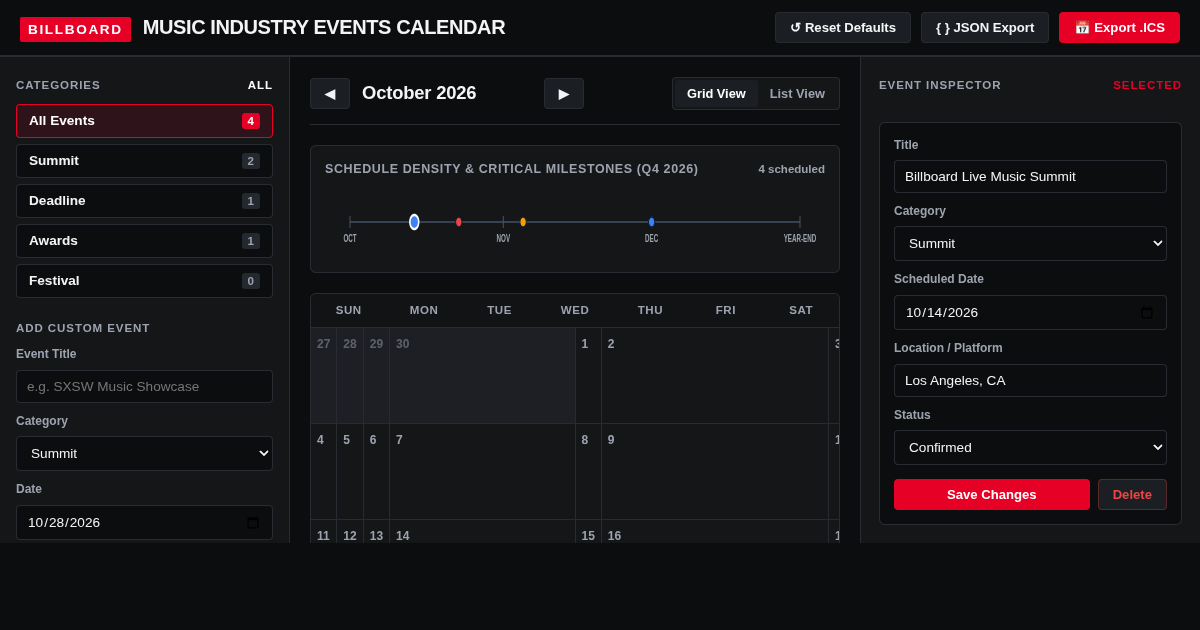The image size is (1200, 630).
Task: Open the Scheduled Date calendar picker icon
Action: (x=1147, y=313)
